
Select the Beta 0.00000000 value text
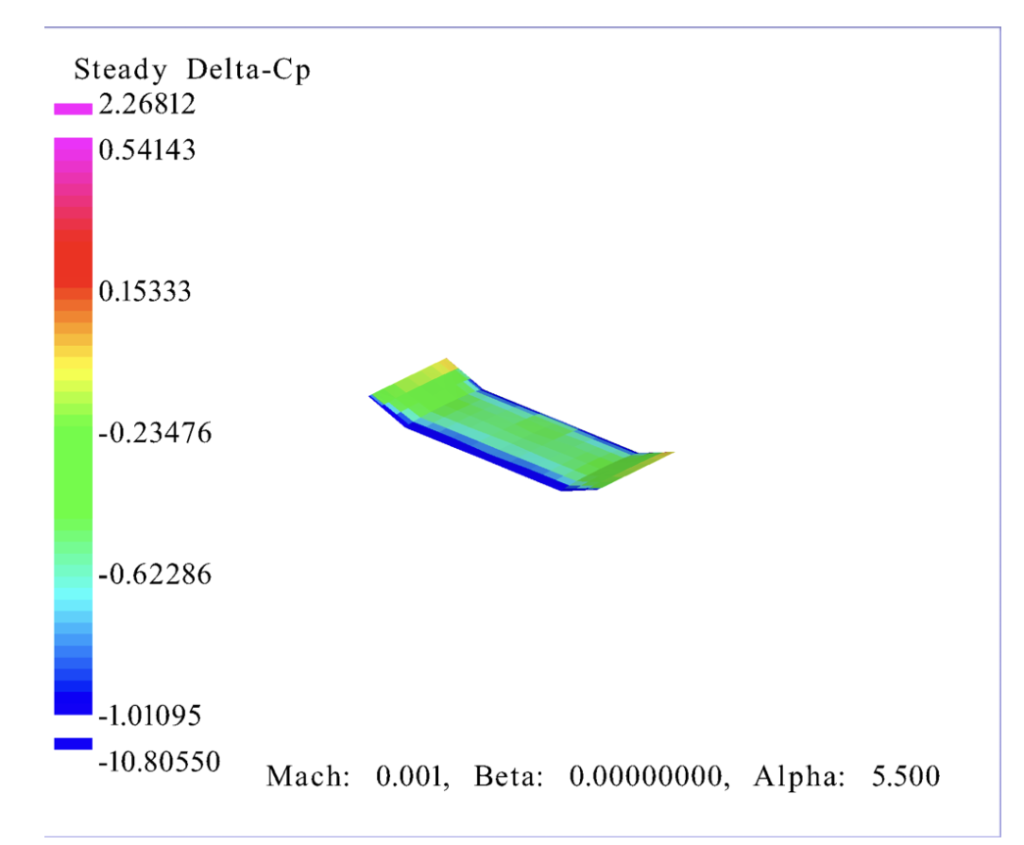(x=602, y=777)
